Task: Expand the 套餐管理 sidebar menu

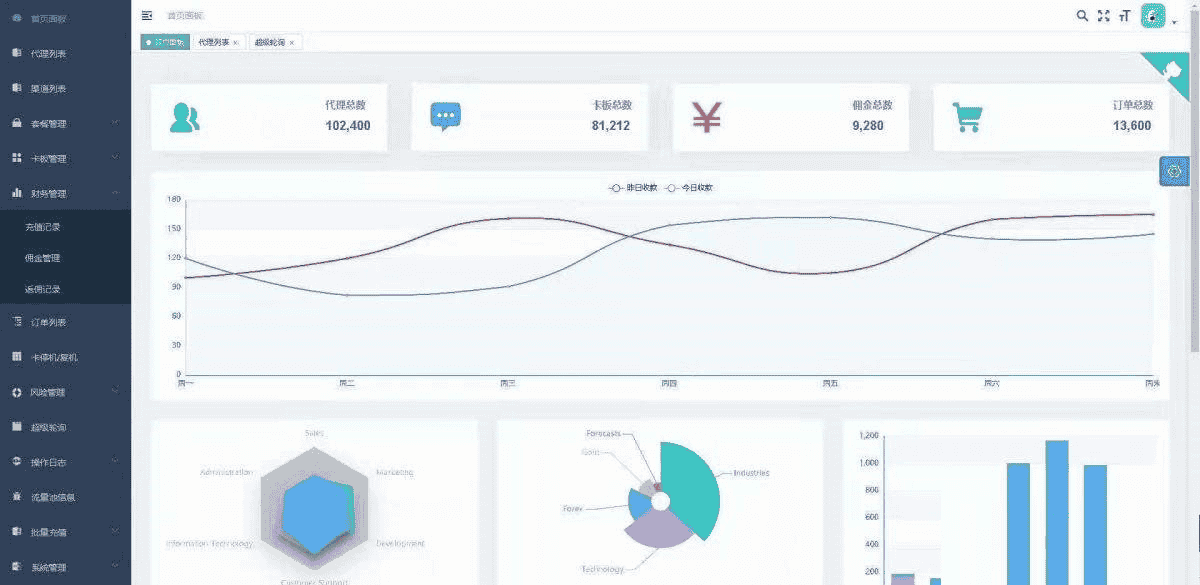Action: click(65, 124)
